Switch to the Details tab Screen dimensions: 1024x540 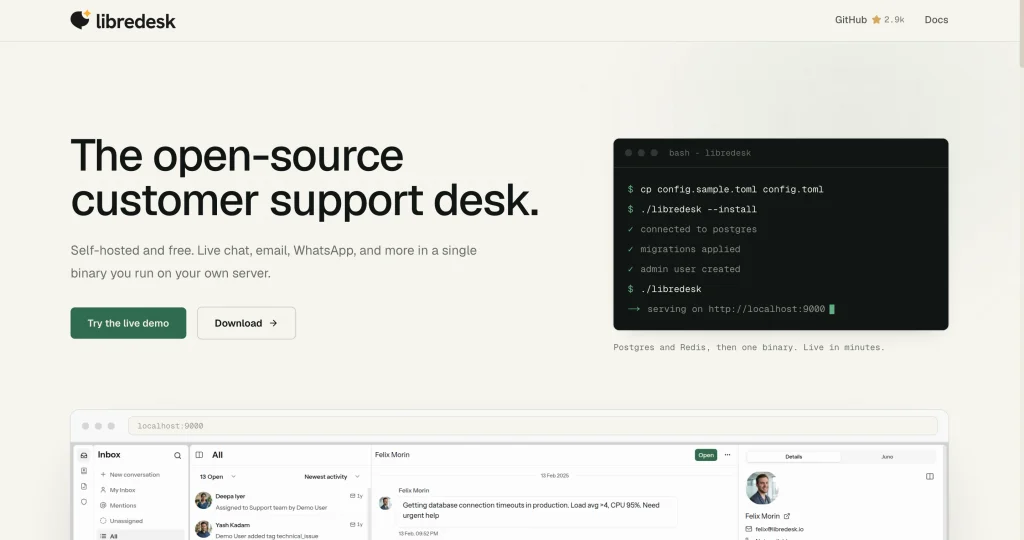tap(793, 456)
